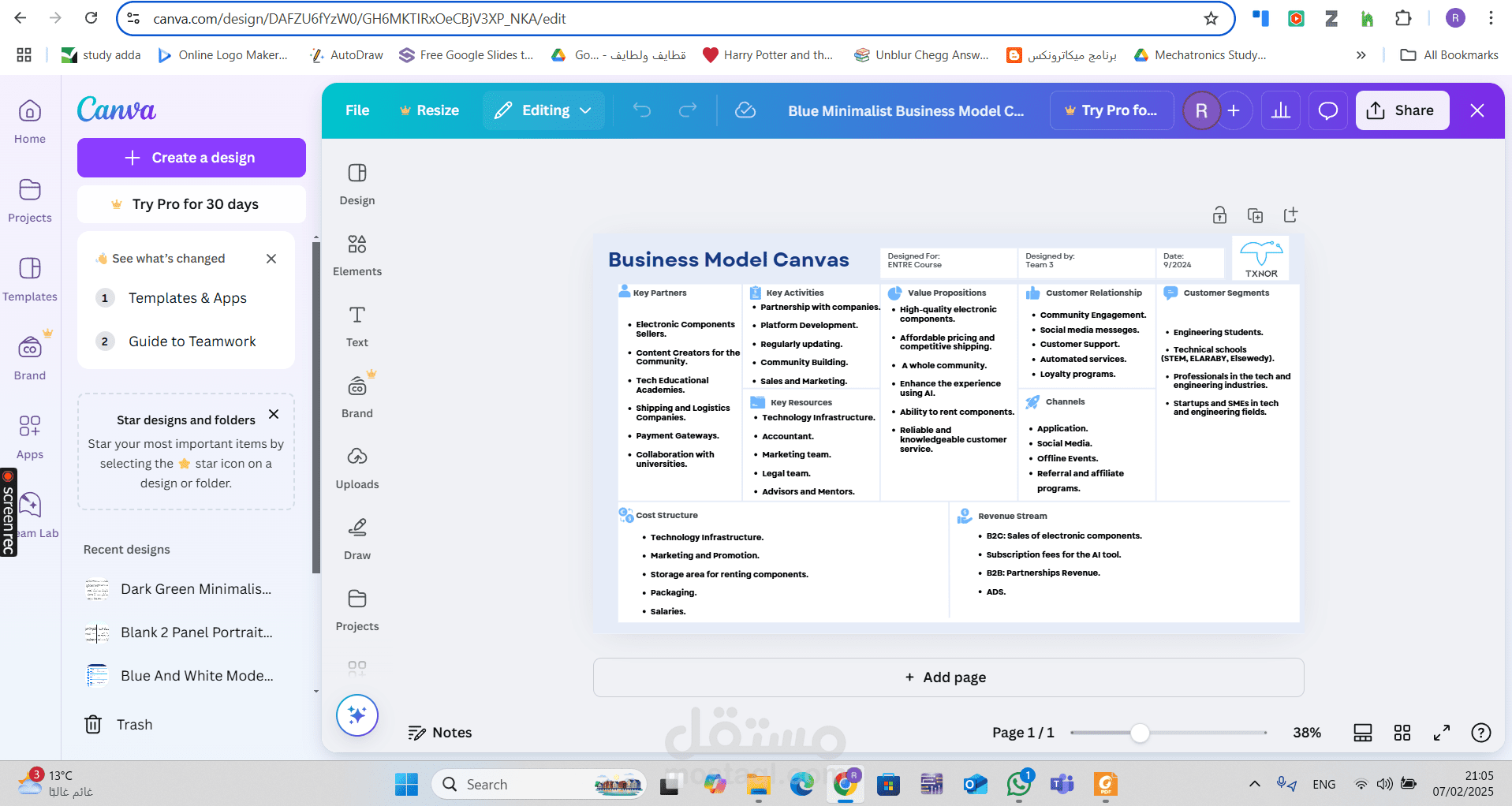The image size is (1512, 806).
Task: Open Brand in the left sidebar
Action: click(30, 356)
